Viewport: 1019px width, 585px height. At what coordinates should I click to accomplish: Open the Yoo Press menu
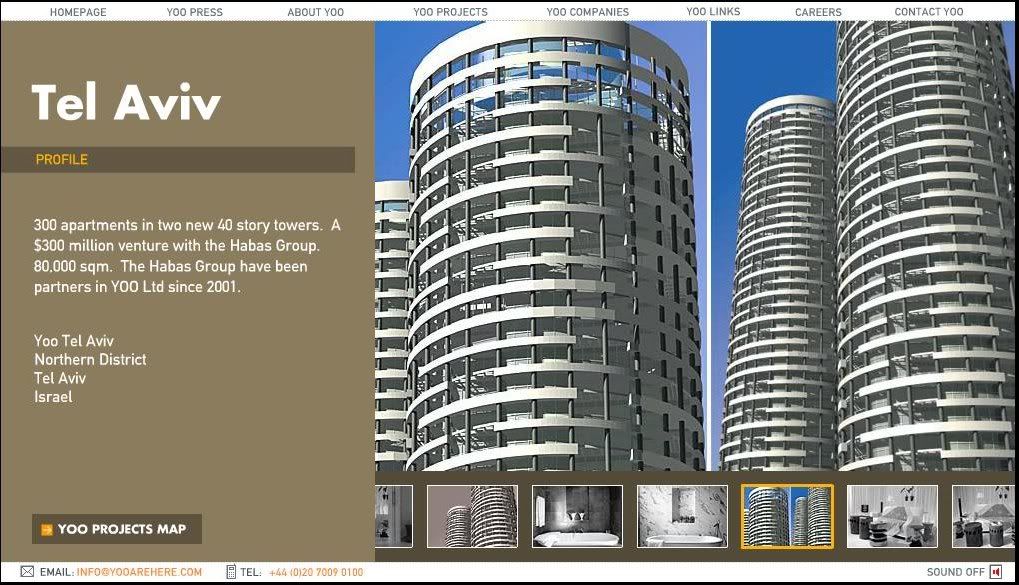195,12
